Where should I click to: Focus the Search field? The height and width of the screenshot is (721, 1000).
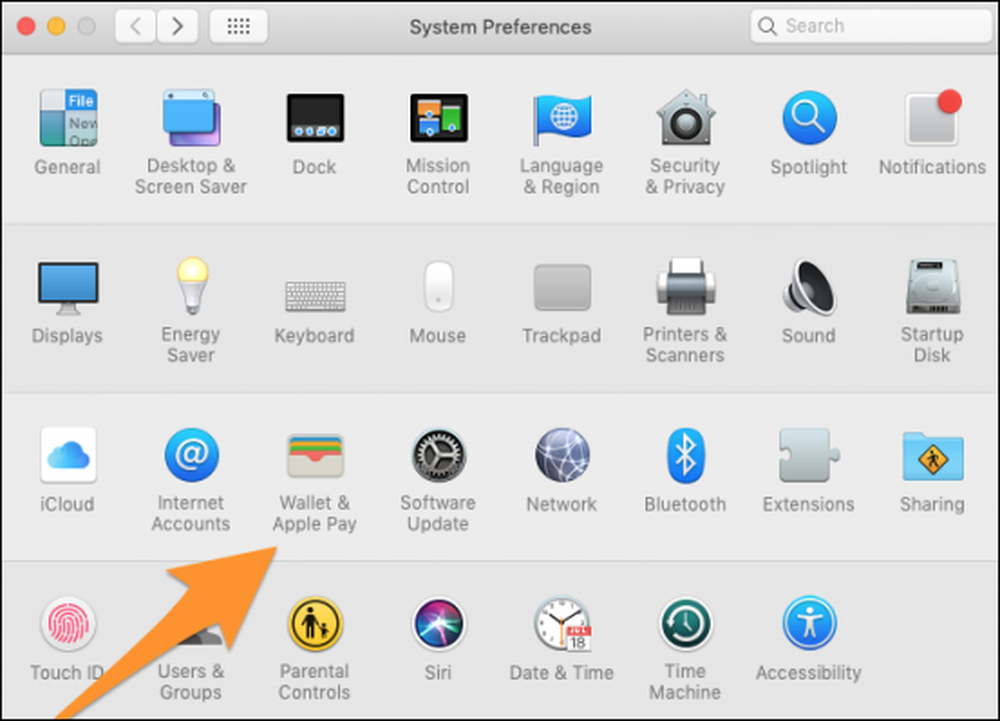[871, 26]
